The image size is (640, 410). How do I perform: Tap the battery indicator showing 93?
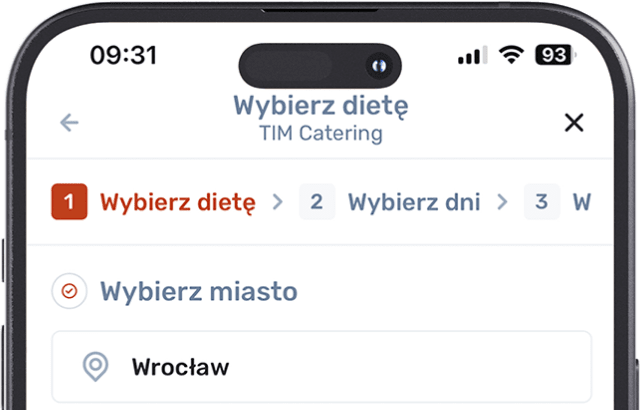pos(556,55)
